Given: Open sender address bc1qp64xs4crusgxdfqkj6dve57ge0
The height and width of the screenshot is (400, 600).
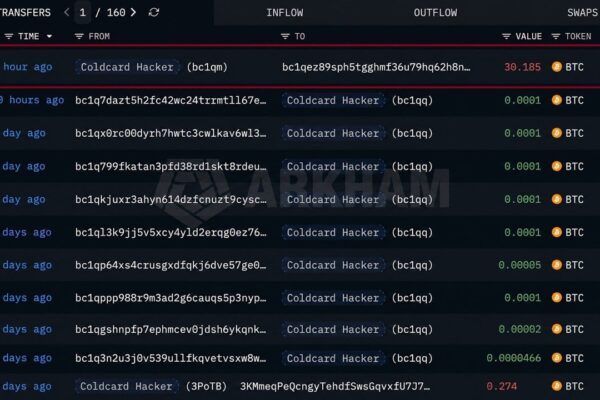Looking at the screenshot, I should click(171, 265).
